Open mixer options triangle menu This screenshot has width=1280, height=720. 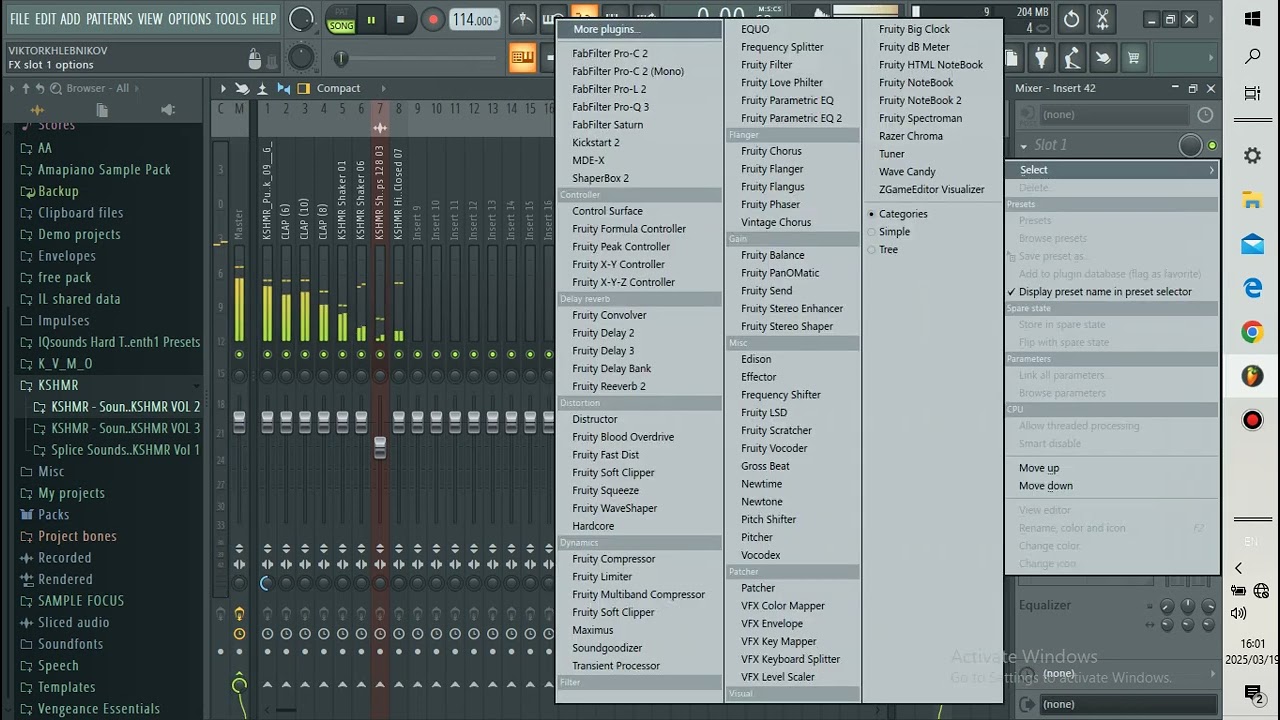(223, 88)
